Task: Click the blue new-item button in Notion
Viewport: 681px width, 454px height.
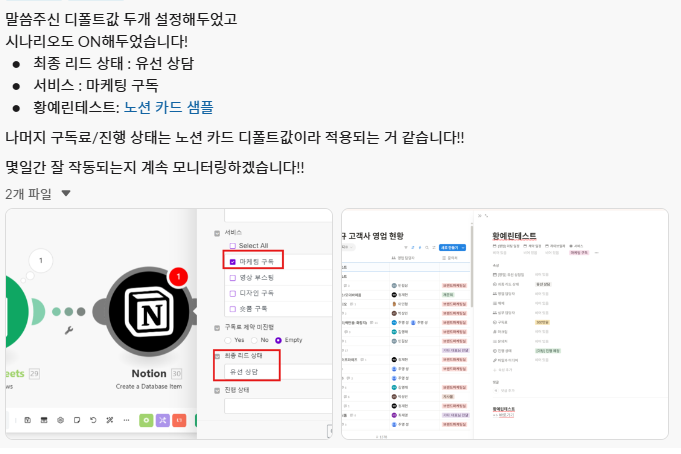Action: tap(452, 248)
